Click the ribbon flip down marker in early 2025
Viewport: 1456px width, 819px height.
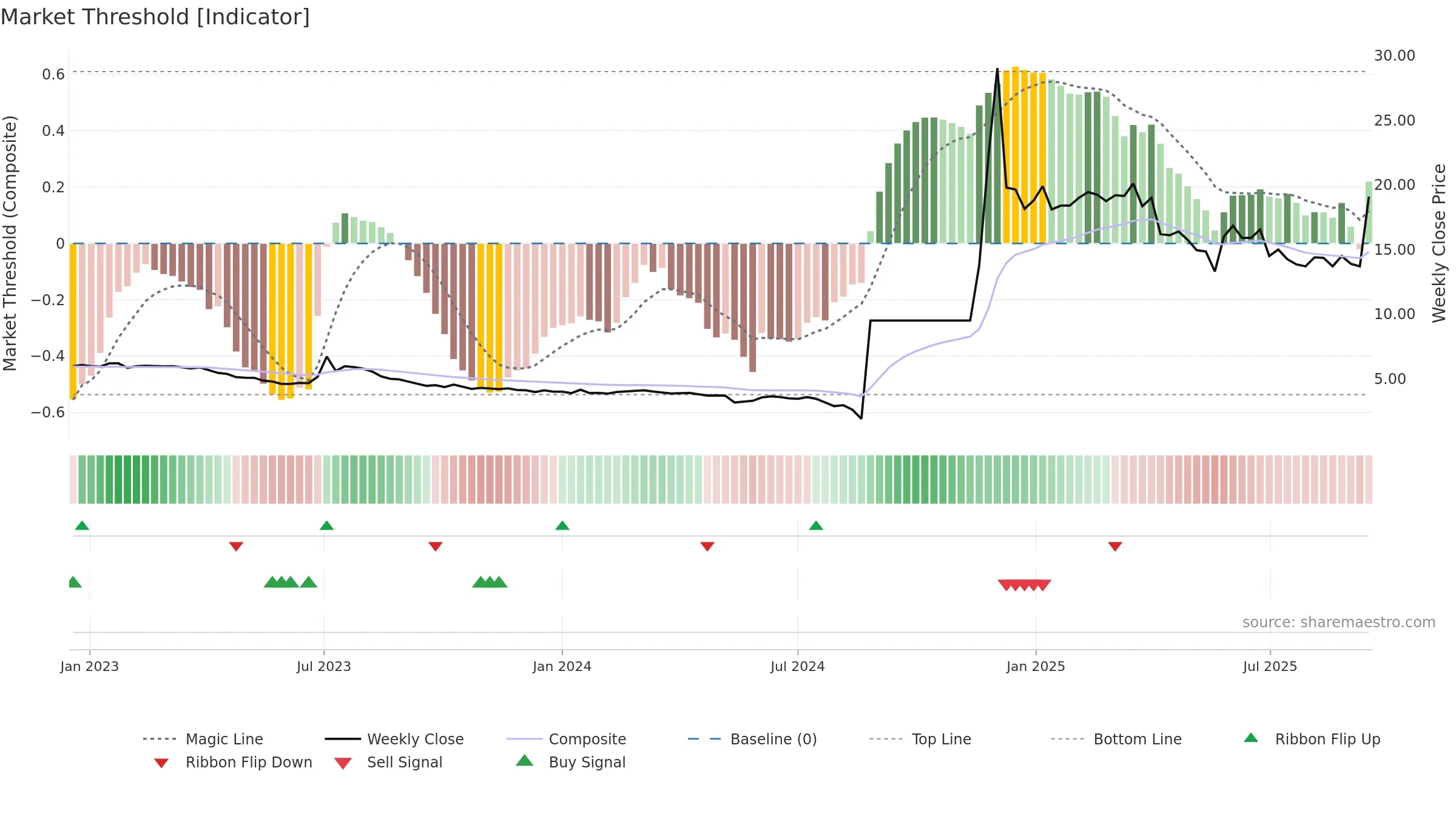pyautogui.click(x=1115, y=547)
